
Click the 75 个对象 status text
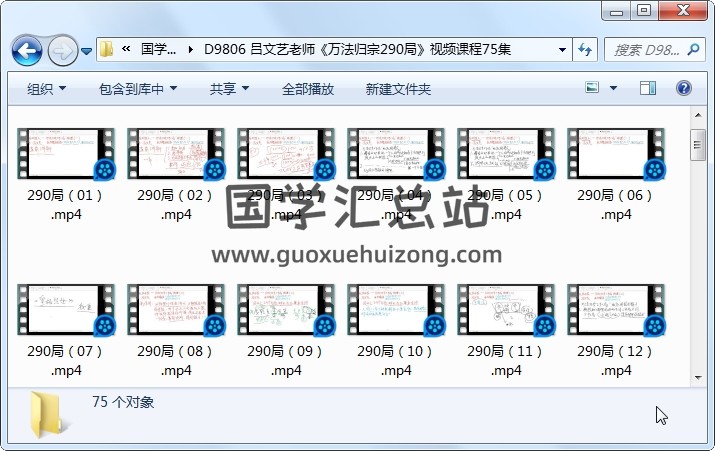click(x=123, y=402)
